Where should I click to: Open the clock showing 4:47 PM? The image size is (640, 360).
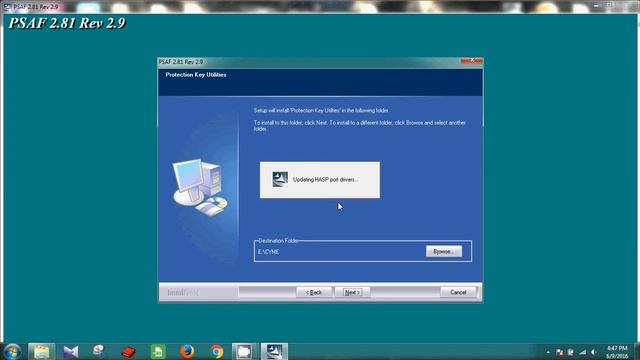[x=617, y=352]
